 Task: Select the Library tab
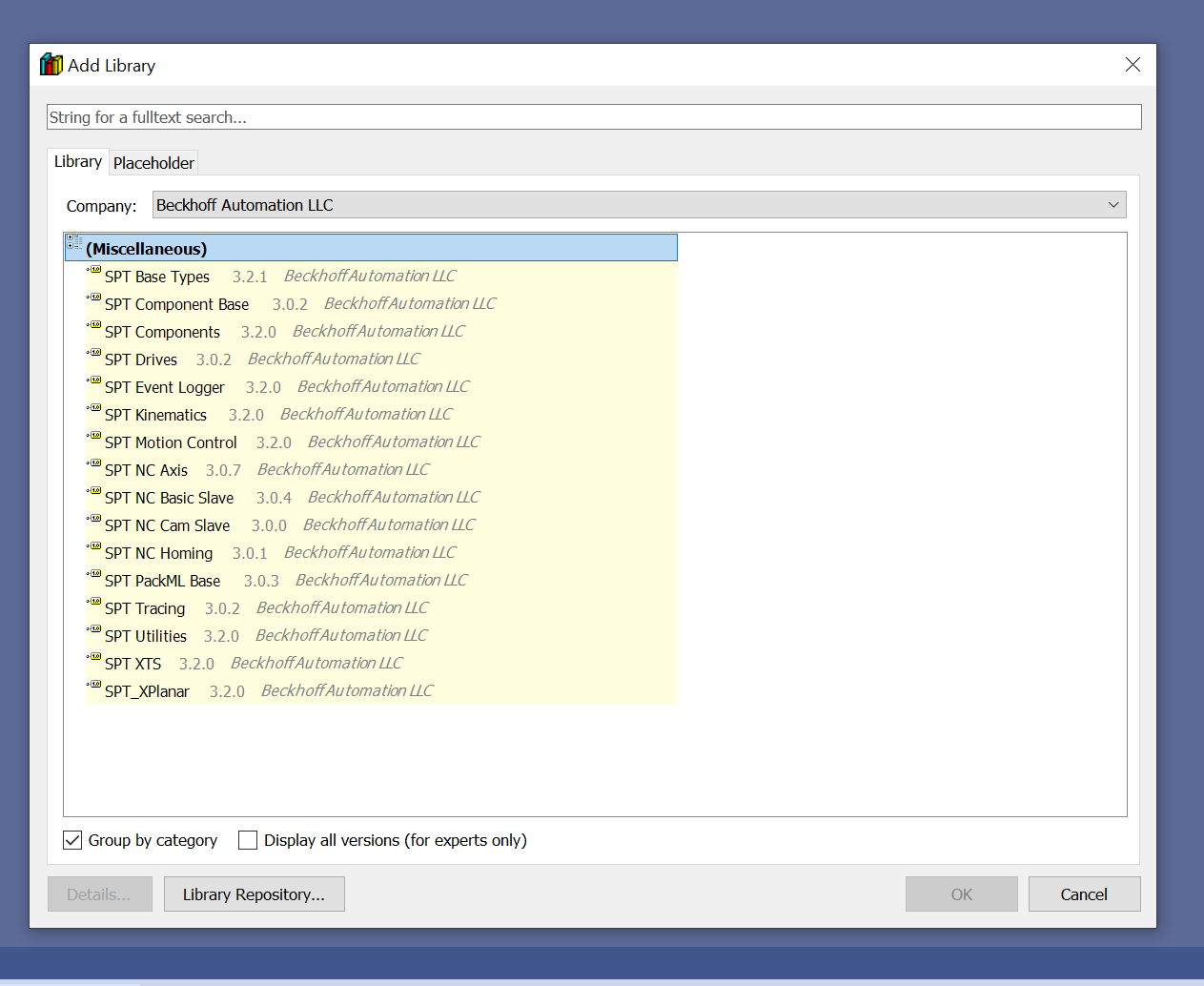pos(78,162)
